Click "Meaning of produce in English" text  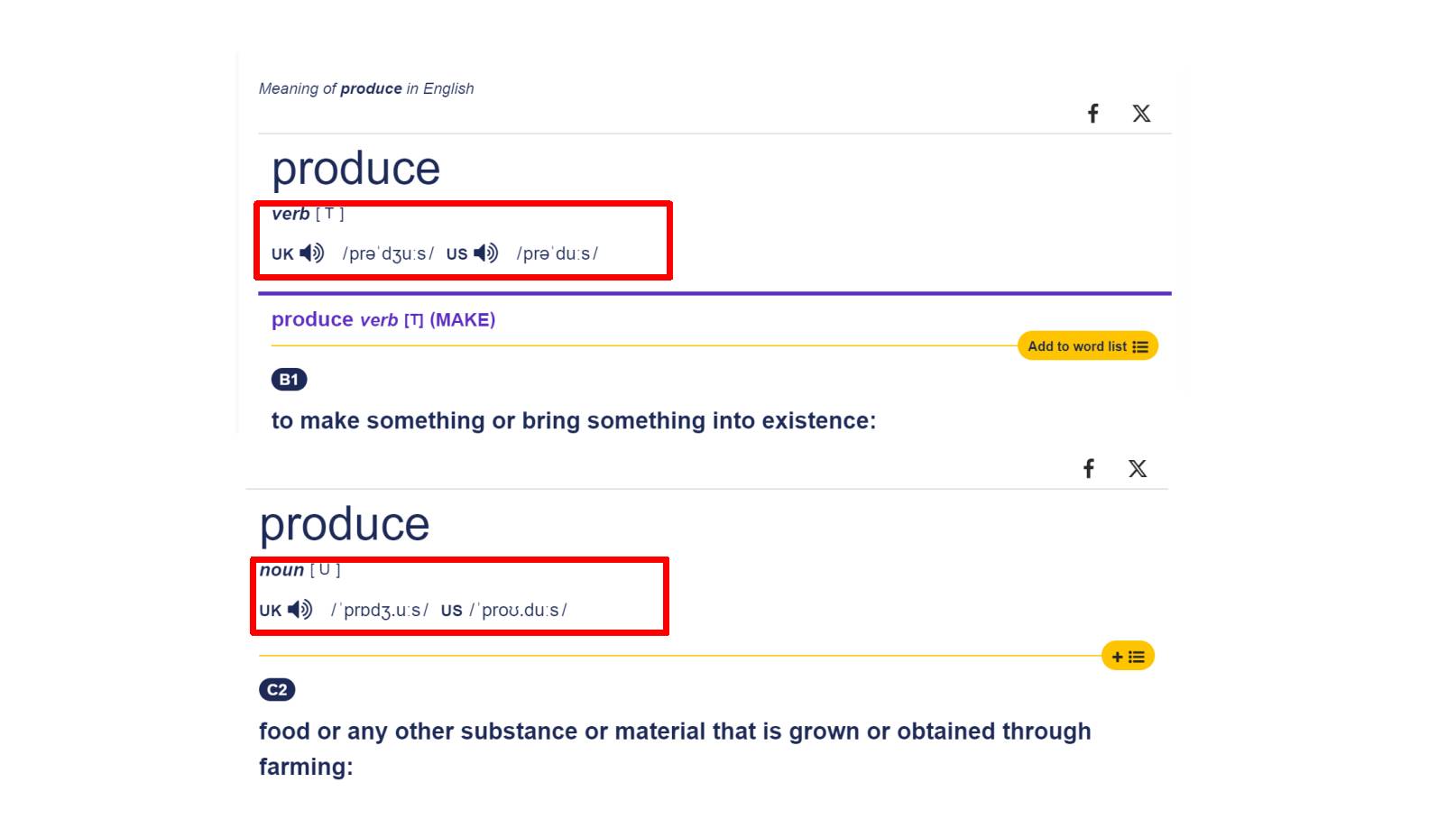pyautogui.click(x=365, y=88)
